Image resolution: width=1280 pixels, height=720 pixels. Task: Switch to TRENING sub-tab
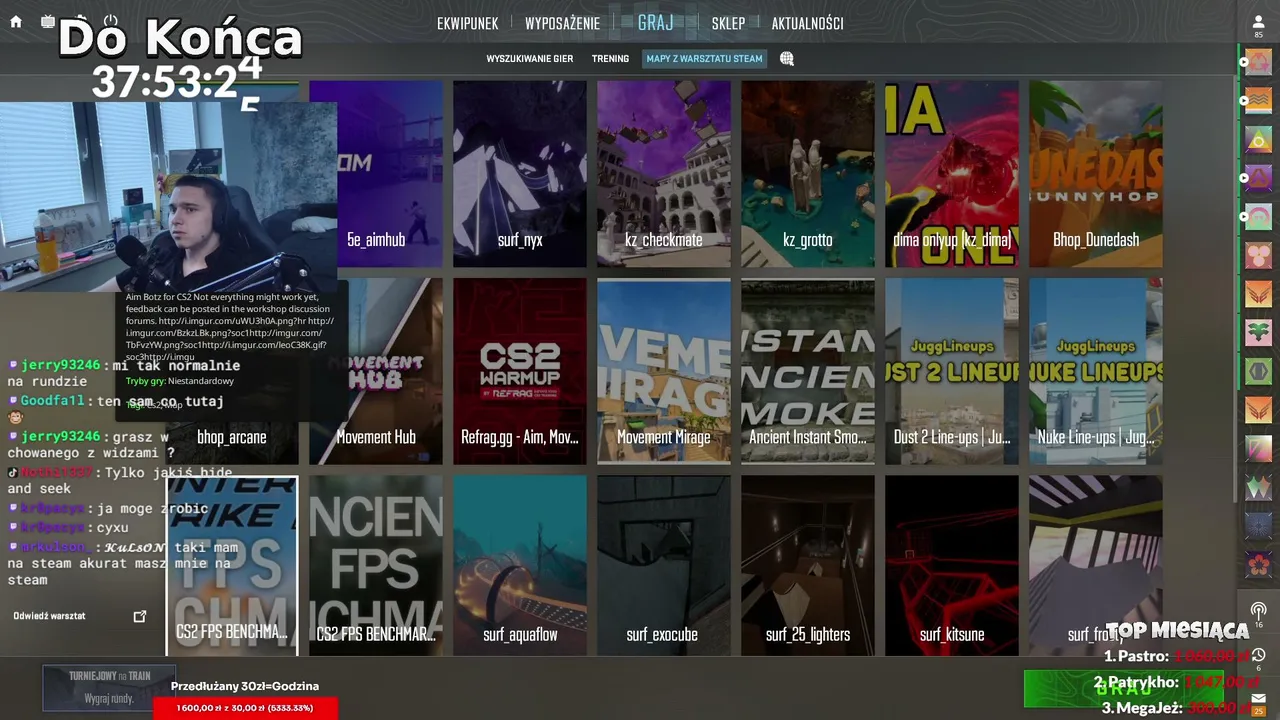[610, 59]
